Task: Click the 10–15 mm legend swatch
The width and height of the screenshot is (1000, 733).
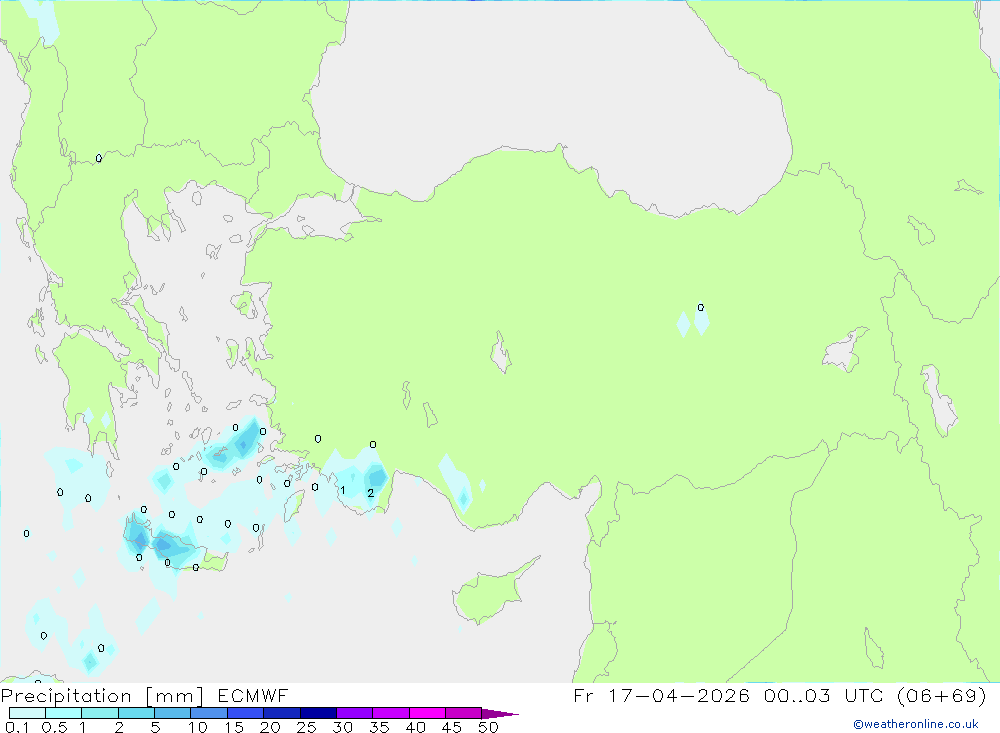Action: [209, 713]
